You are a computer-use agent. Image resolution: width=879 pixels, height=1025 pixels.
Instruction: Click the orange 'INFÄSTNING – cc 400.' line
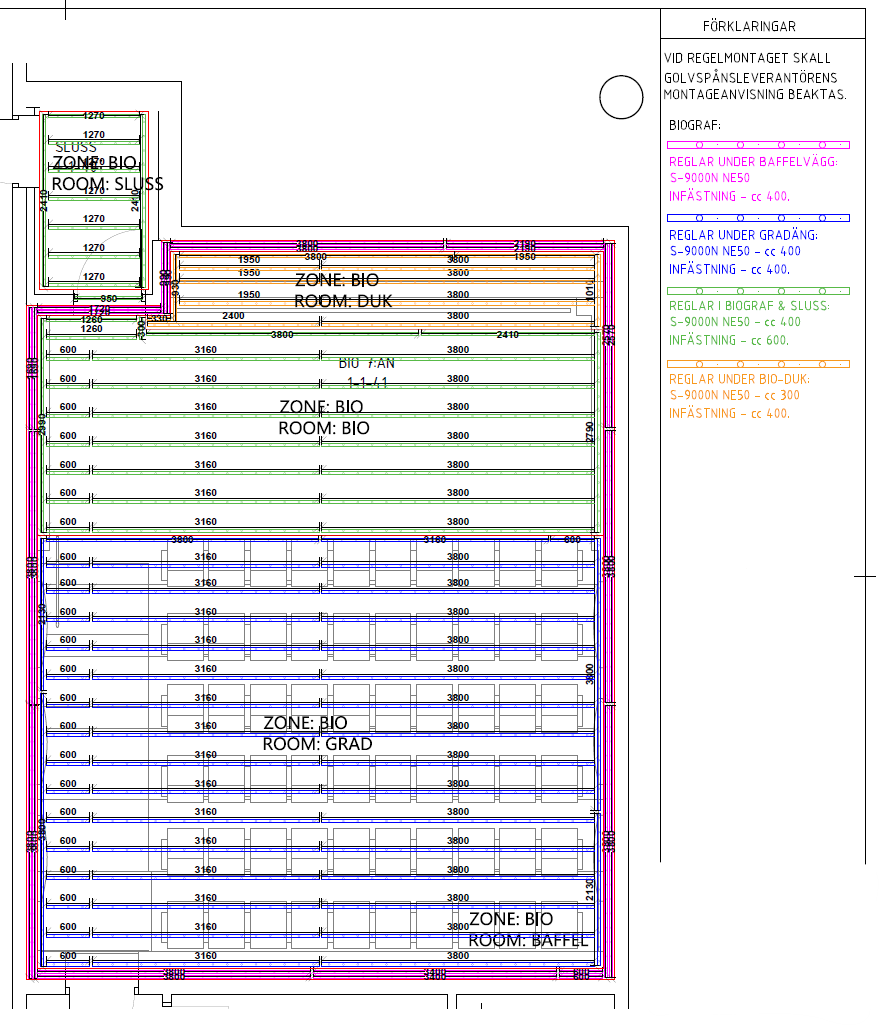[x=729, y=413]
